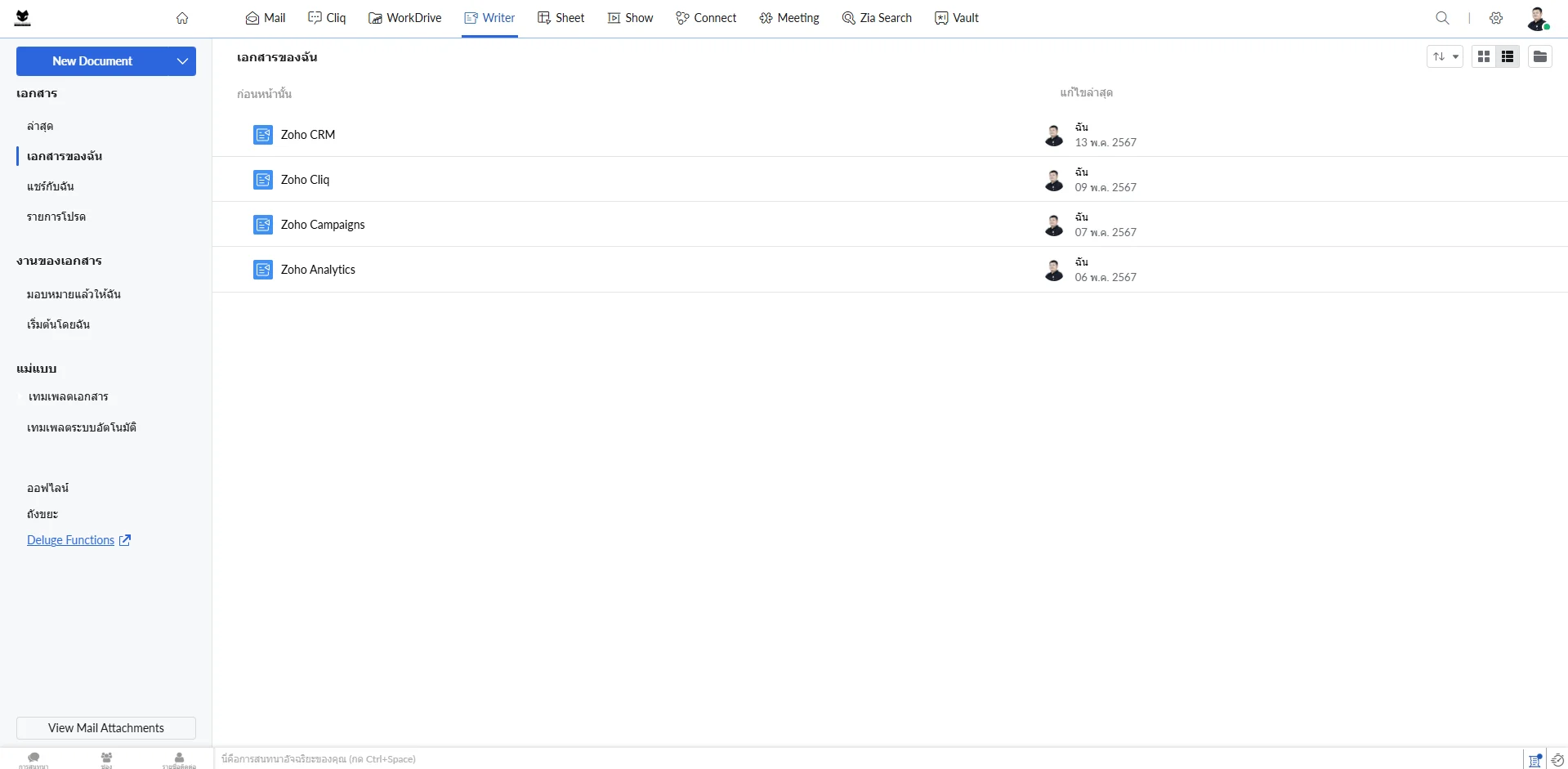1568x769 pixels.
Task: Click the user profile avatar at top right
Action: [x=1537, y=18]
